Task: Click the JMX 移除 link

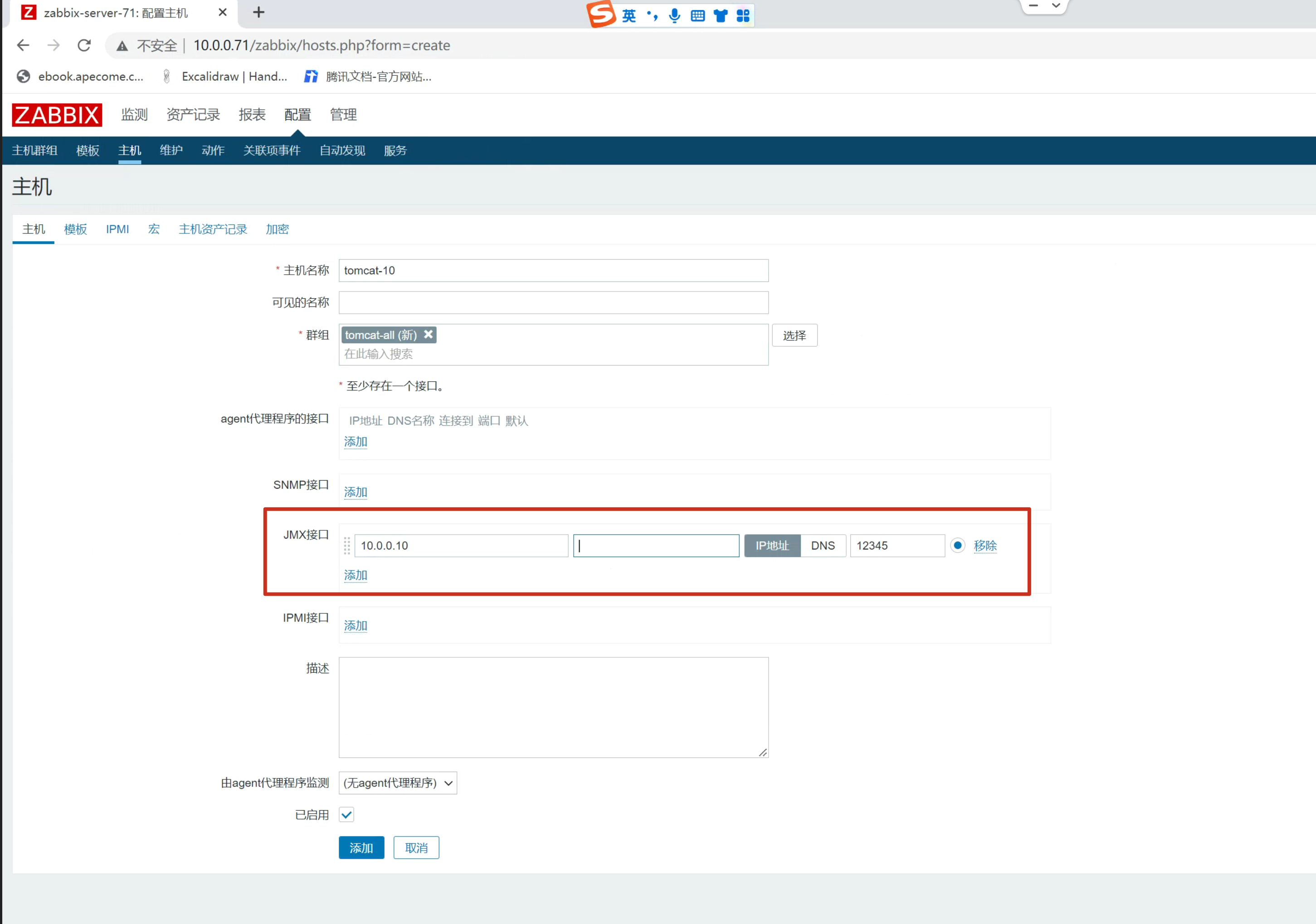Action: 985,546
